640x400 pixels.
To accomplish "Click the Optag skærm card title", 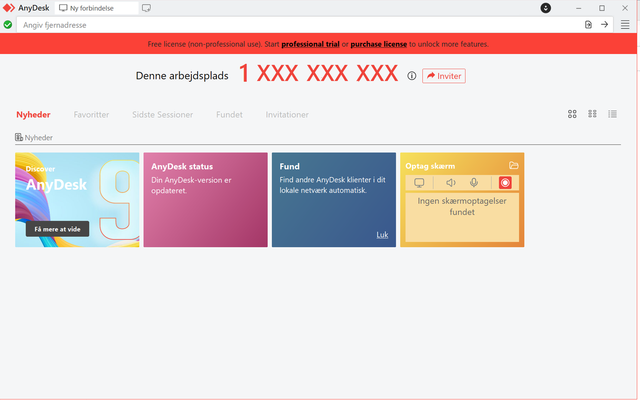I will click(x=430, y=166).
